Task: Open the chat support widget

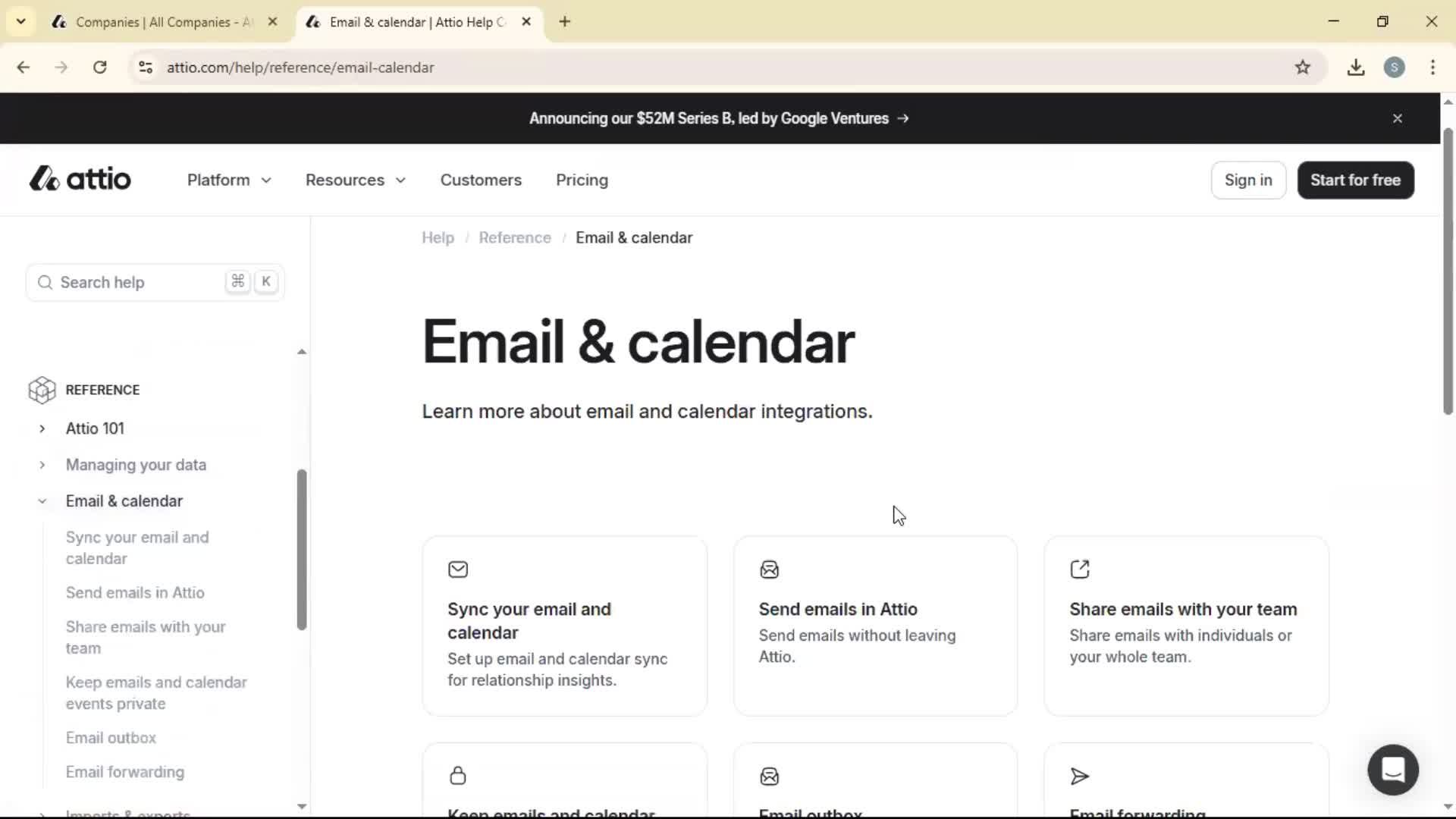Action: 1393,769
